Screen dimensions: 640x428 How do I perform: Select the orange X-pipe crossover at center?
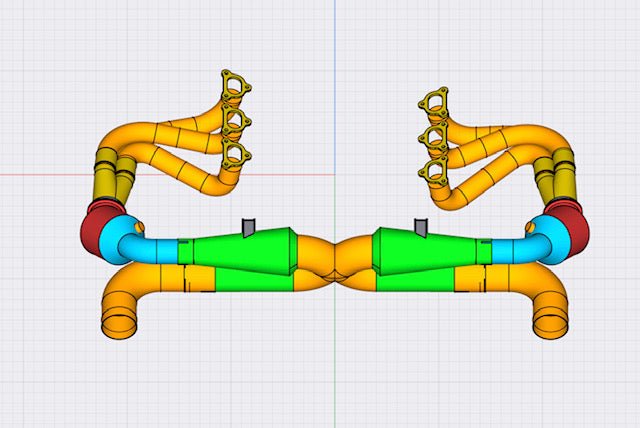337,260
